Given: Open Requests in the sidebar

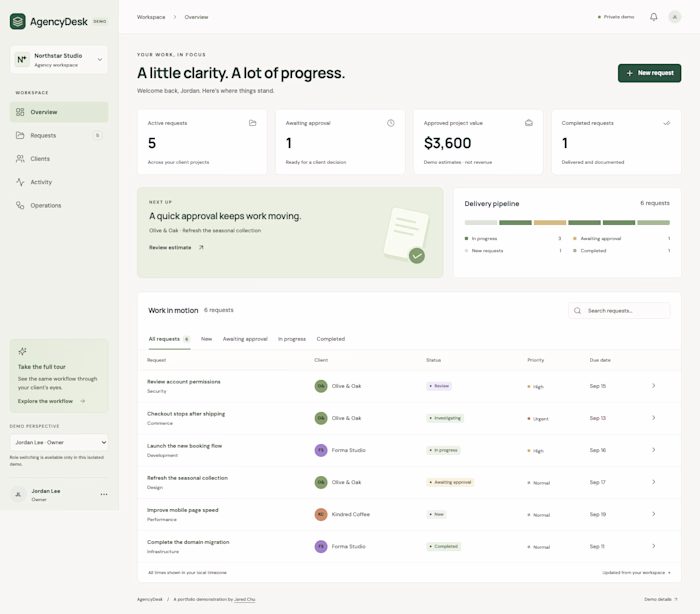Looking at the screenshot, I should pos(59,135).
